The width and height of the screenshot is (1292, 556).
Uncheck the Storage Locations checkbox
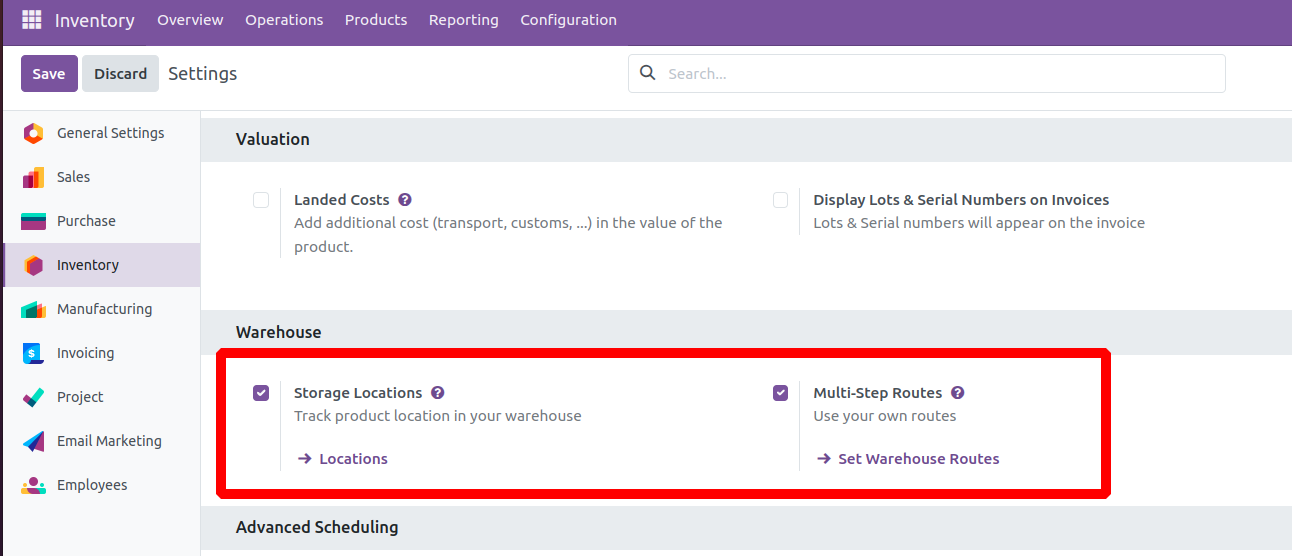(261, 393)
